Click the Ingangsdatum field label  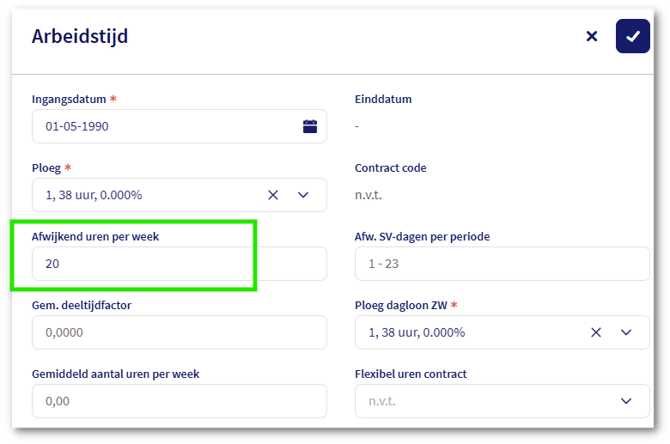click(x=69, y=99)
